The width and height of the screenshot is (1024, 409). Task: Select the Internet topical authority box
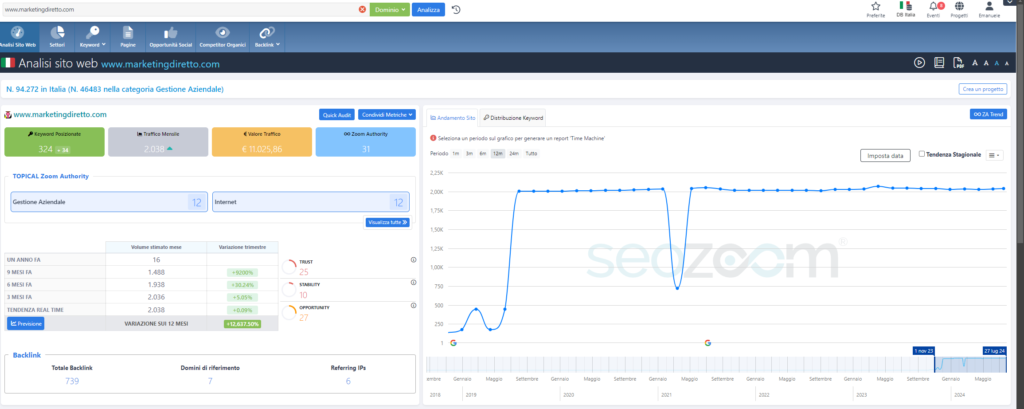tap(311, 202)
